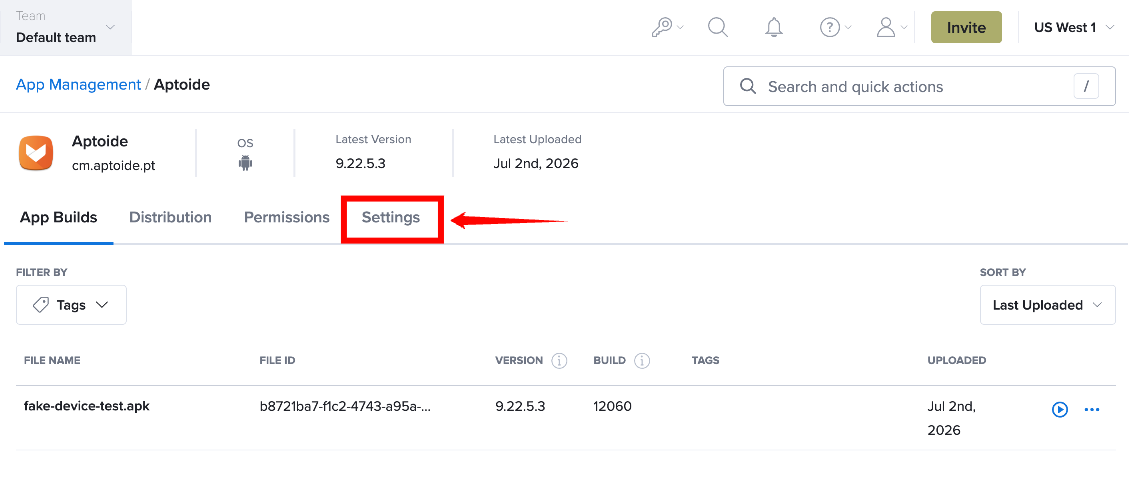Open the access key icon menu
This screenshot has height=486, width=1129.
tap(667, 27)
